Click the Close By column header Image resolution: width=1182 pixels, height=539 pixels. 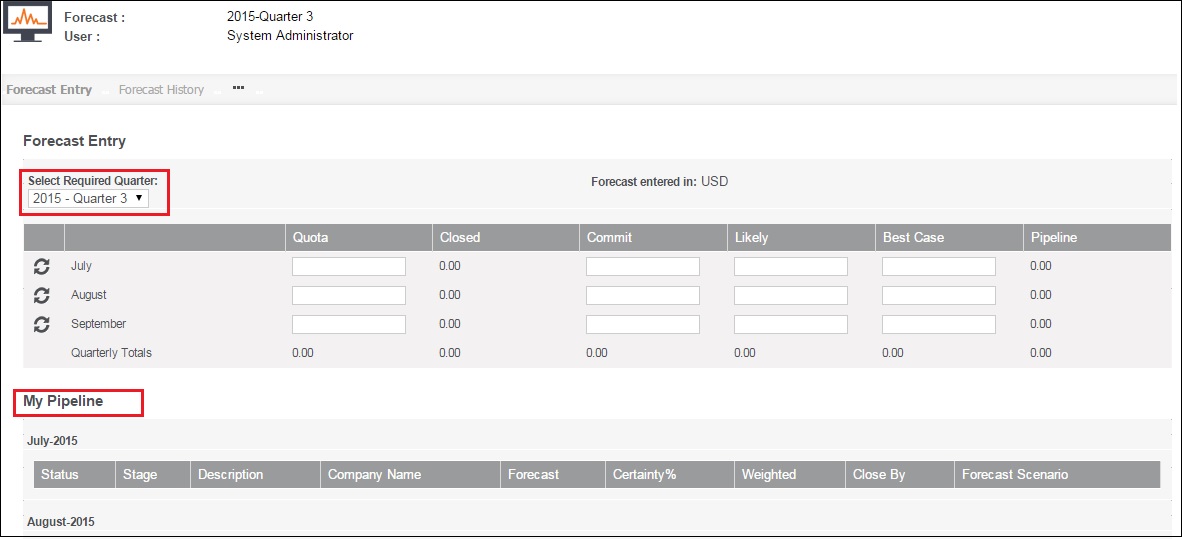coord(900,474)
